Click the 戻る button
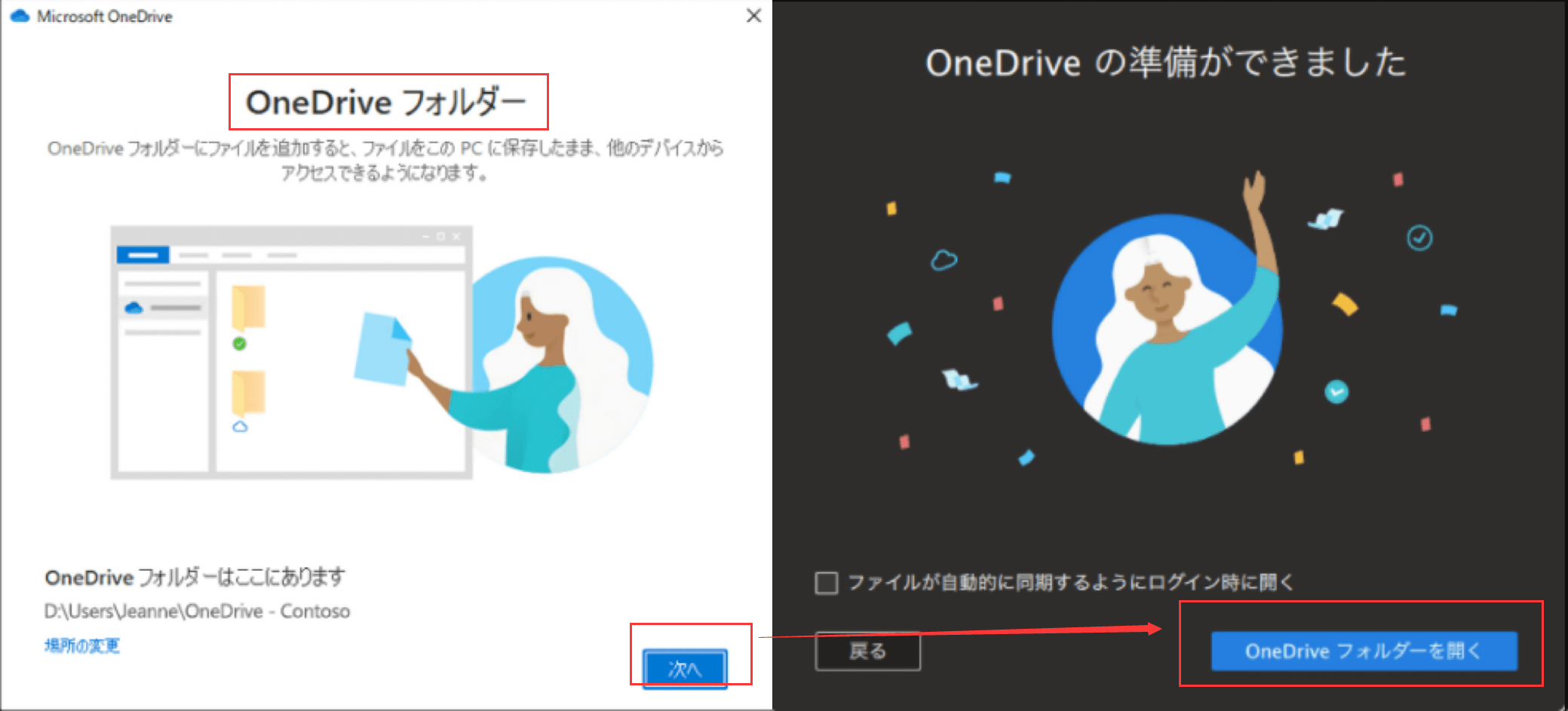This screenshot has width=1568, height=711. pos(867,650)
